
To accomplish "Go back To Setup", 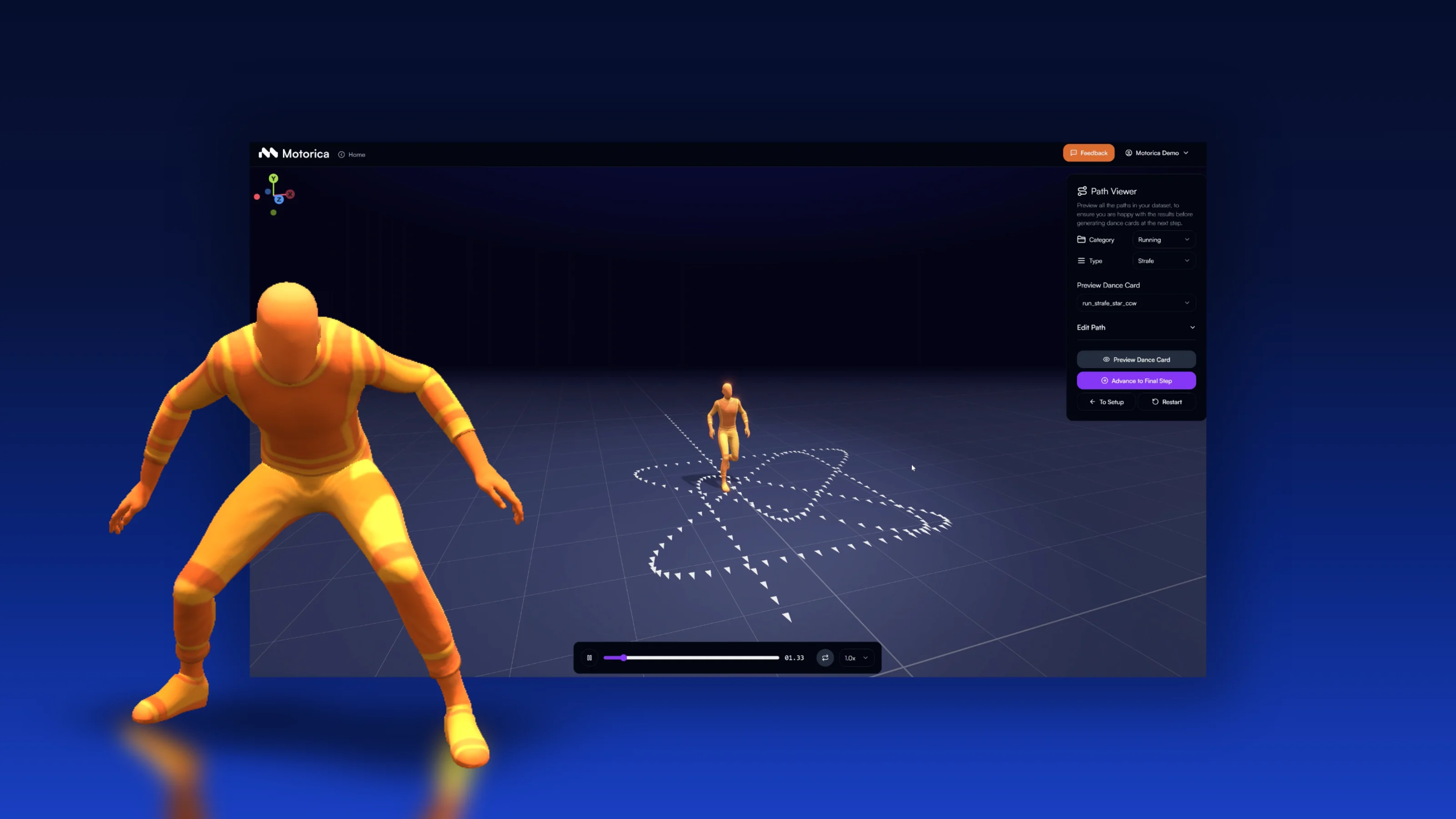I will (1106, 402).
